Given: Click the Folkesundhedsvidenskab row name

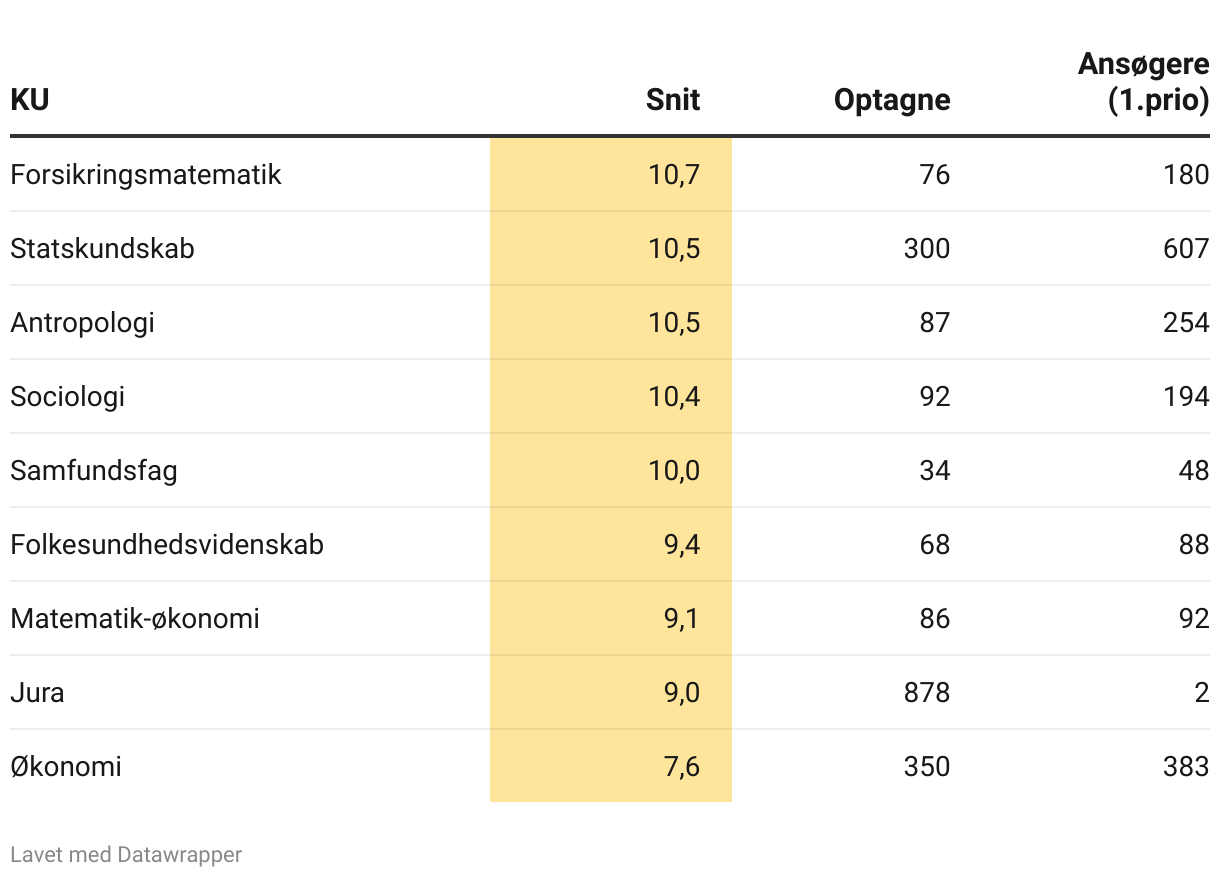Looking at the screenshot, I should pyautogui.click(x=167, y=545).
